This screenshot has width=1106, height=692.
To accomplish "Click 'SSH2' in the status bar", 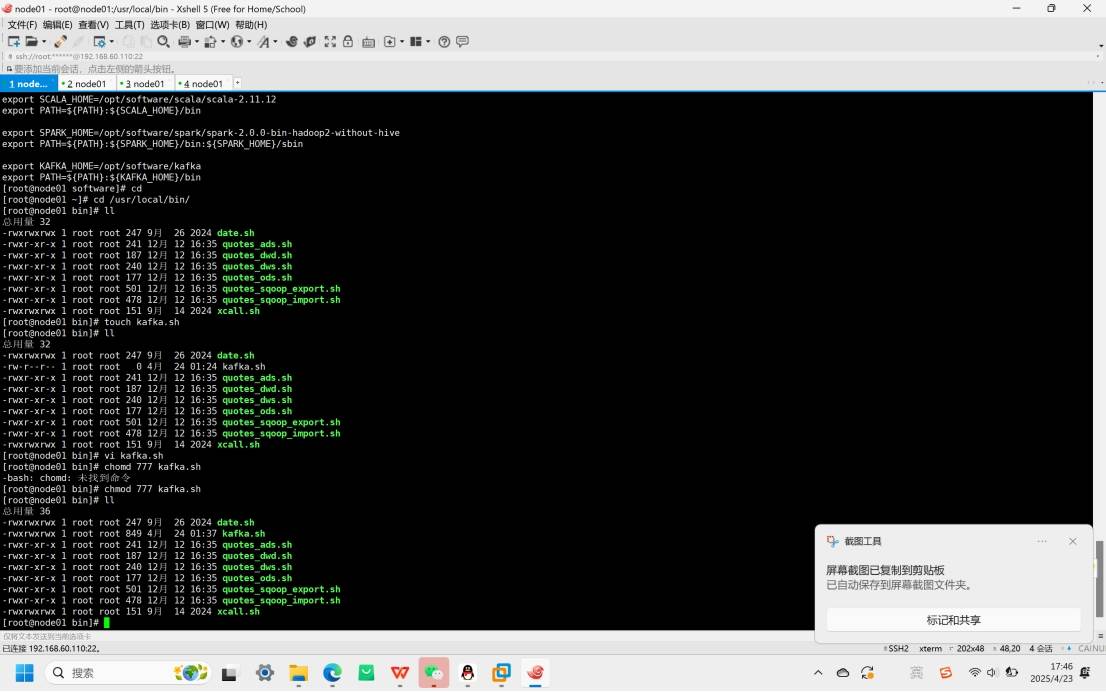I will [x=898, y=648].
